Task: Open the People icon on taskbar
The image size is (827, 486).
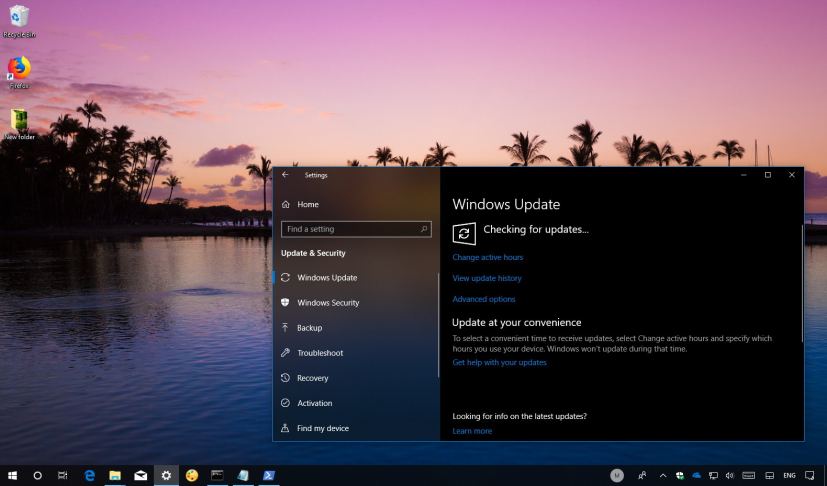Action: coord(642,475)
